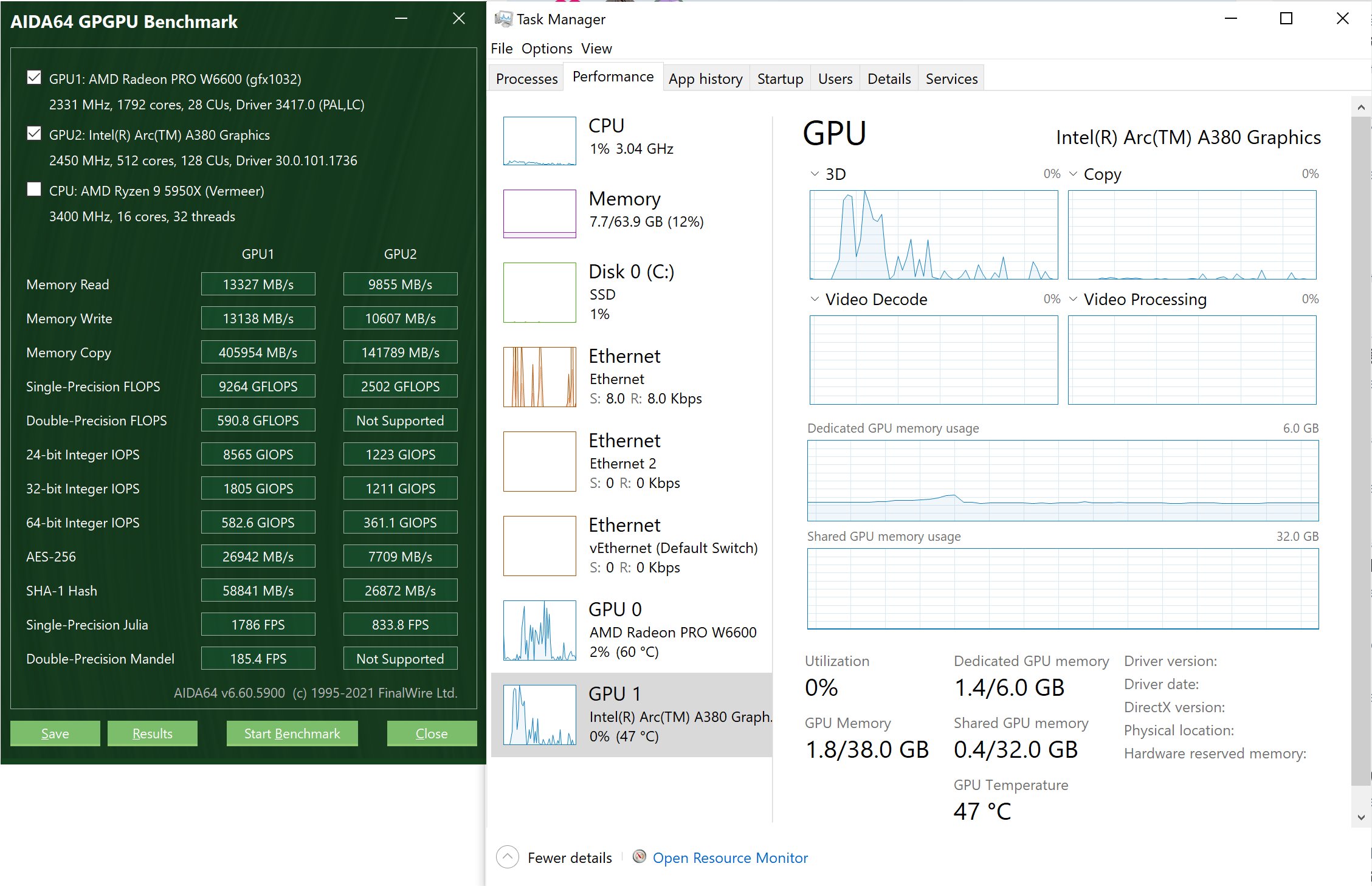This screenshot has height=886, width=1372.
Task: Minimize the AIDA64 GPGPU Benchmark window
Action: tap(401, 19)
